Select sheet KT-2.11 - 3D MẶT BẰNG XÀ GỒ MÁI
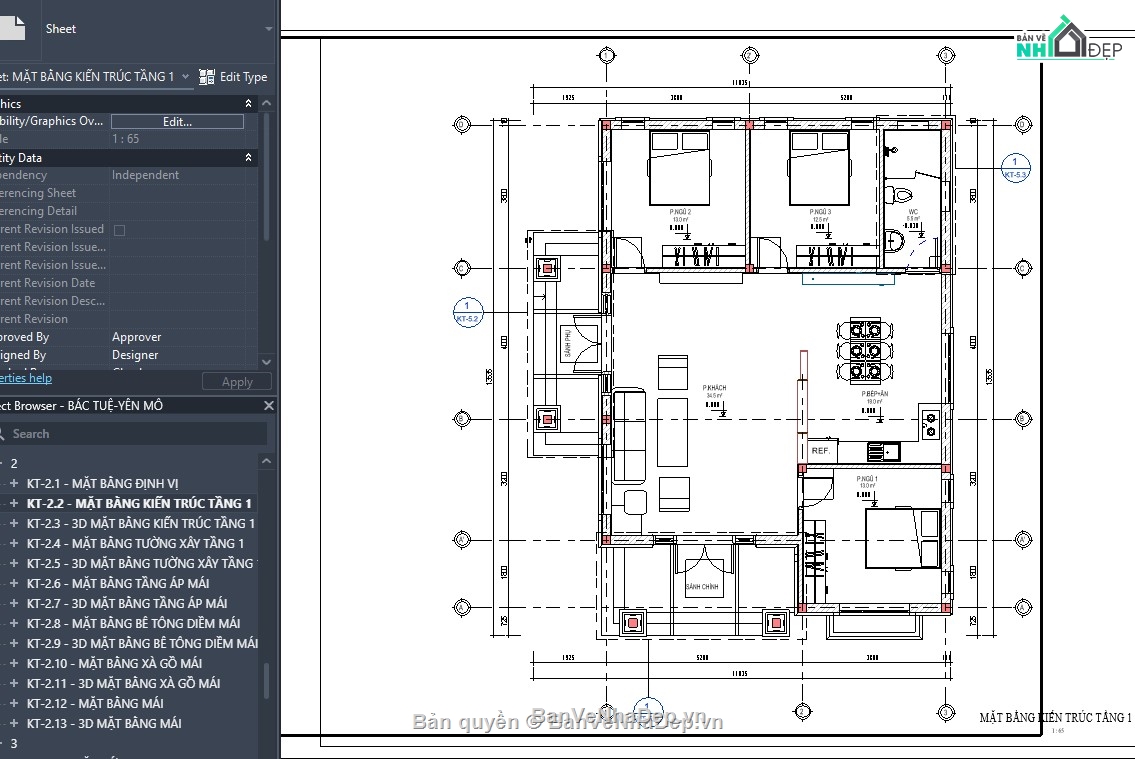The width and height of the screenshot is (1135, 759). tap(124, 684)
